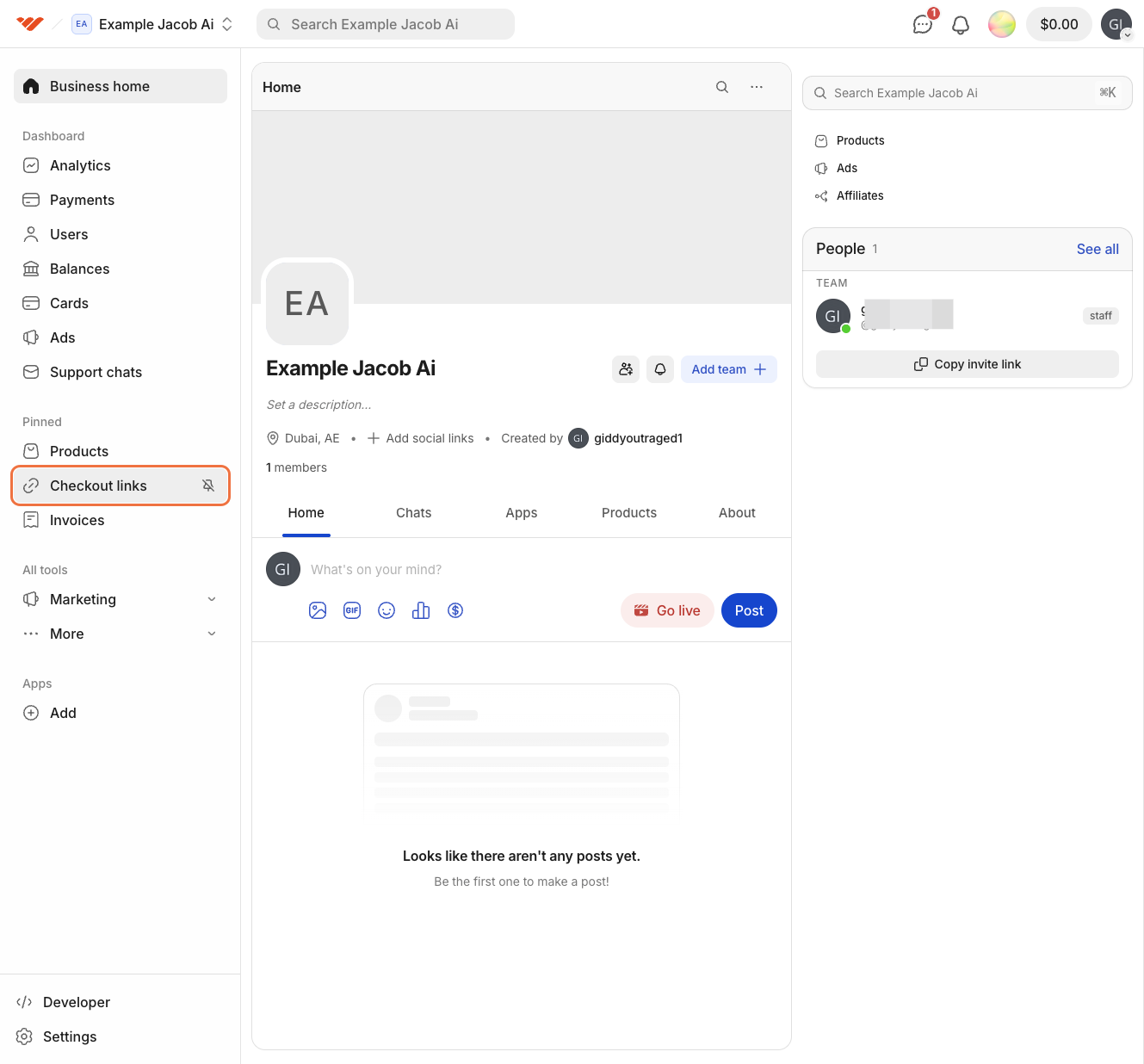This screenshot has height=1064, width=1144.
Task: Click the $0.00 balance pill
Action: (x=1059, y=24)
